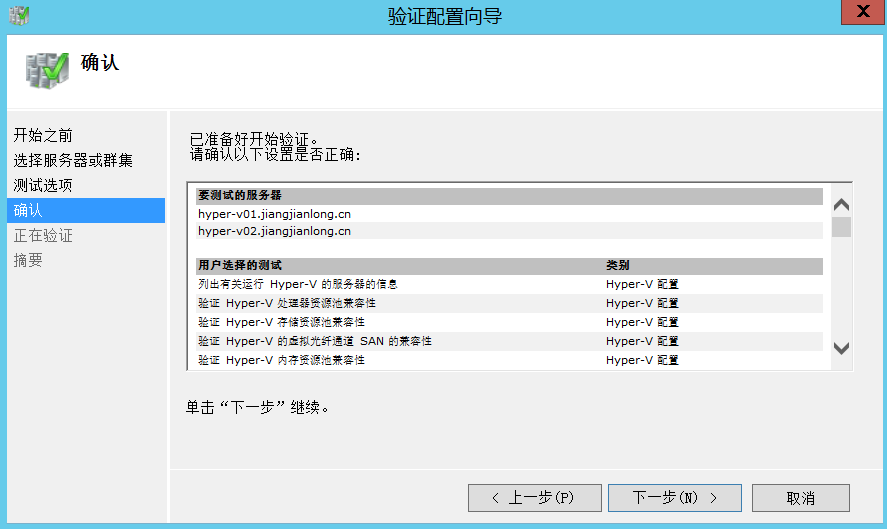This screenshot has height=529, width=887.
Task: Click the scrollbar thumb in settings list
Action: pos(841,227)
